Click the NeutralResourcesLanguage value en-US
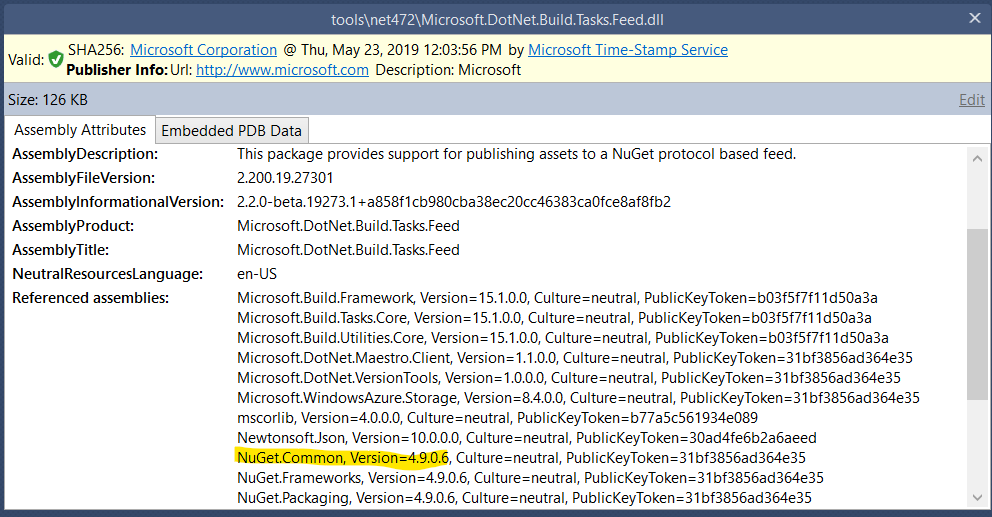The height and width of the screenshot is (517, 992). point(257,274)
